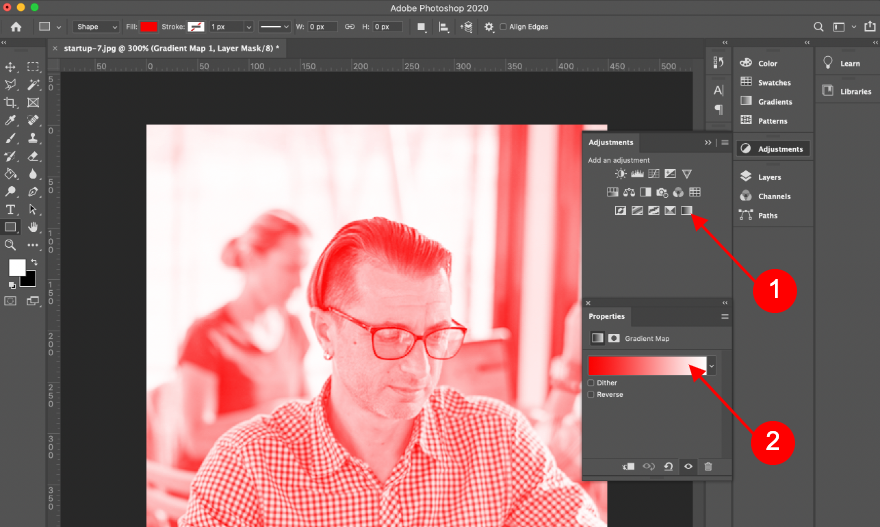This screenshot has width=880, height=527.
Task: Enable the Dither checkbox
Action: (x=591, y=383)
